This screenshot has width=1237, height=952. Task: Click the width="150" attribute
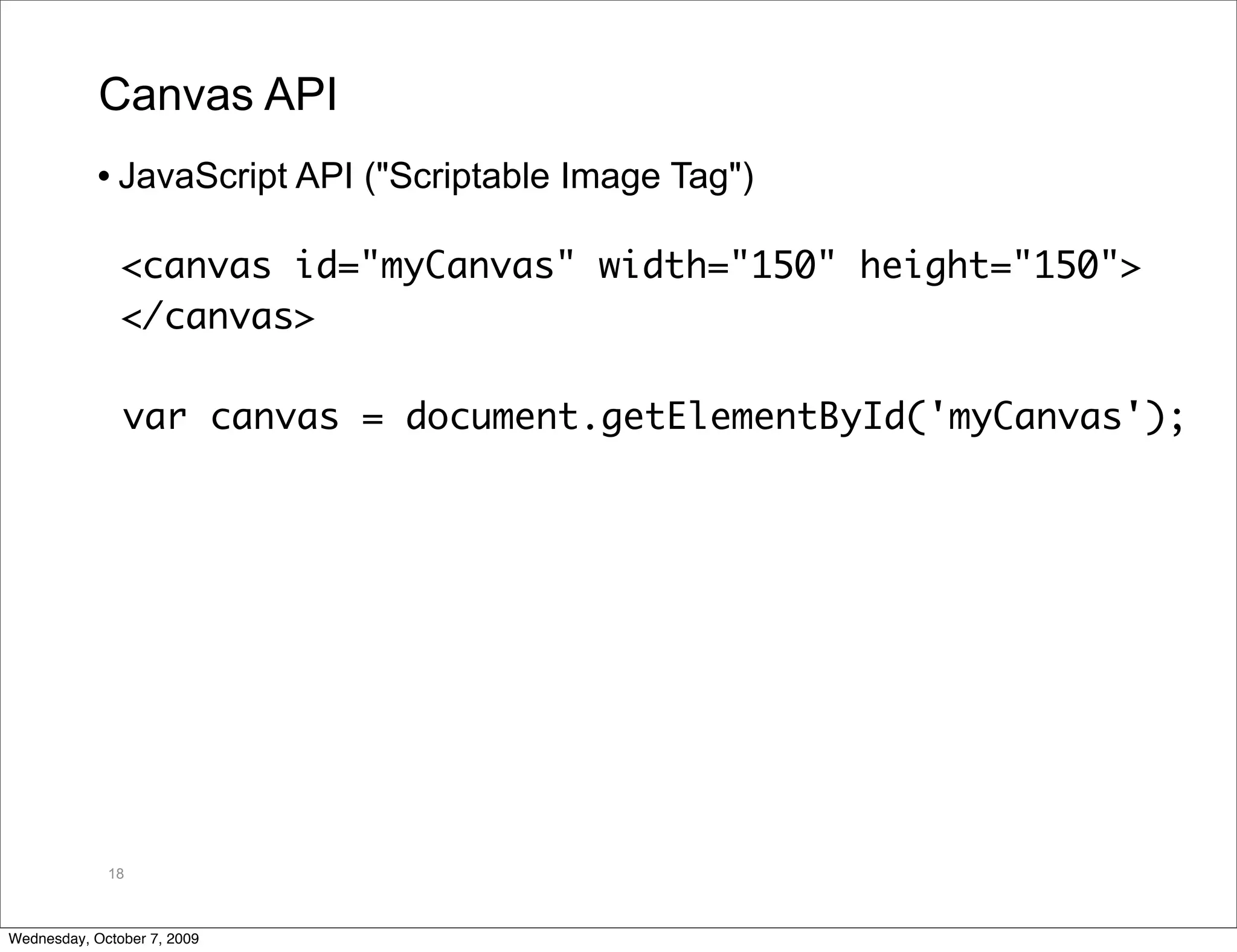[716, 266]
